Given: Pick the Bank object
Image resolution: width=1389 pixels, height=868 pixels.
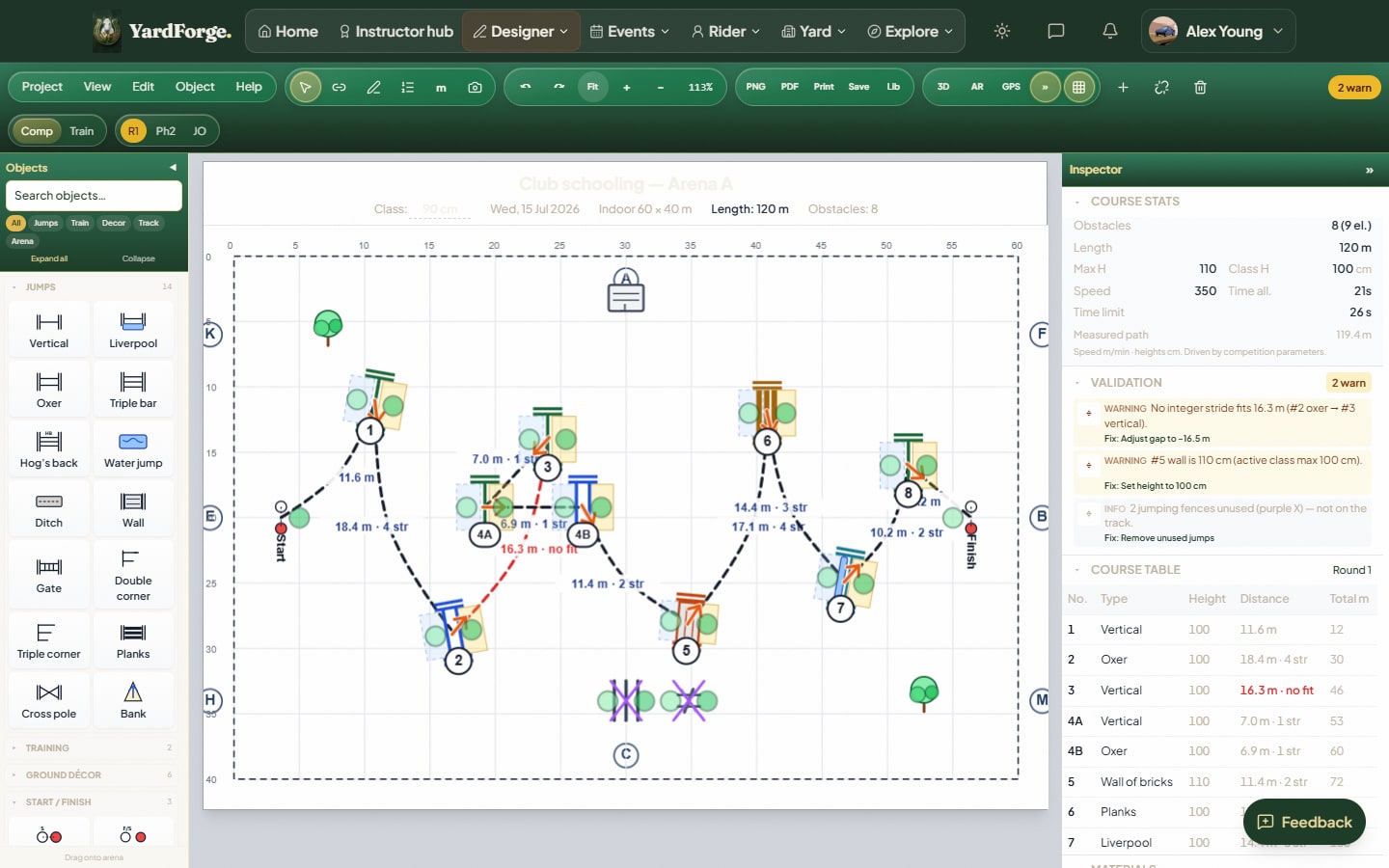Looking at the screenshot, I should [133, 699].
